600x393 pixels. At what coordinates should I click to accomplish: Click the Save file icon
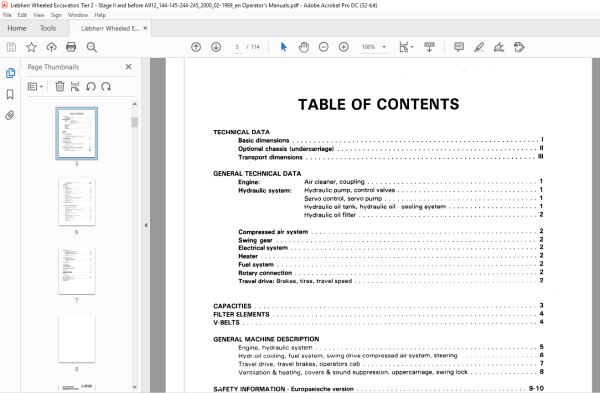coord(11,47)
